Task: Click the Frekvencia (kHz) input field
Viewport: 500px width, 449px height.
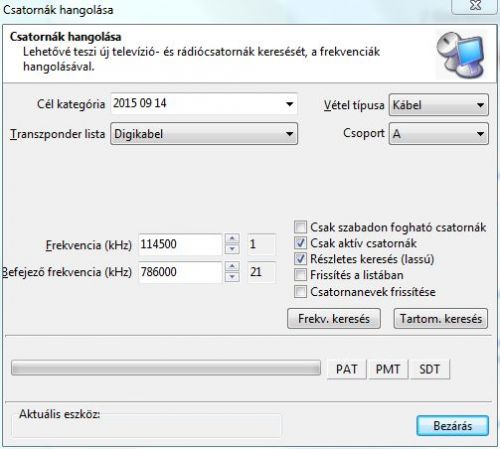Action: click(x=180, y=244)
